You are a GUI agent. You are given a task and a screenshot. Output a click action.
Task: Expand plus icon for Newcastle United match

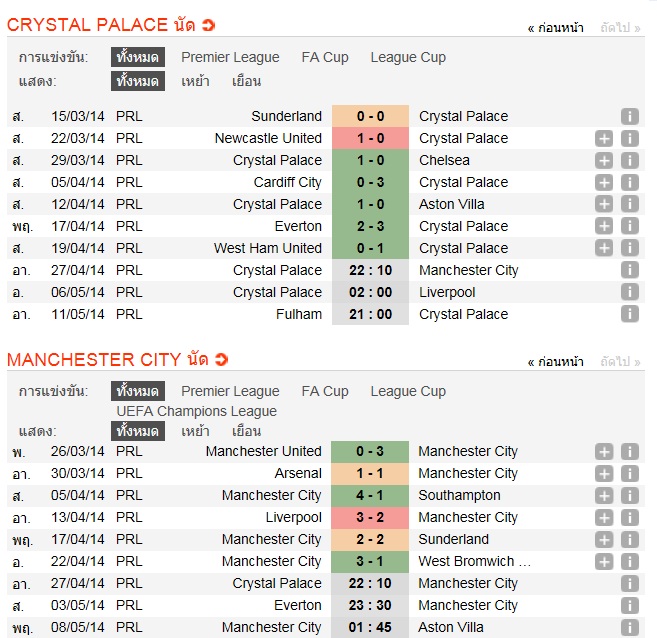point(604,138)
